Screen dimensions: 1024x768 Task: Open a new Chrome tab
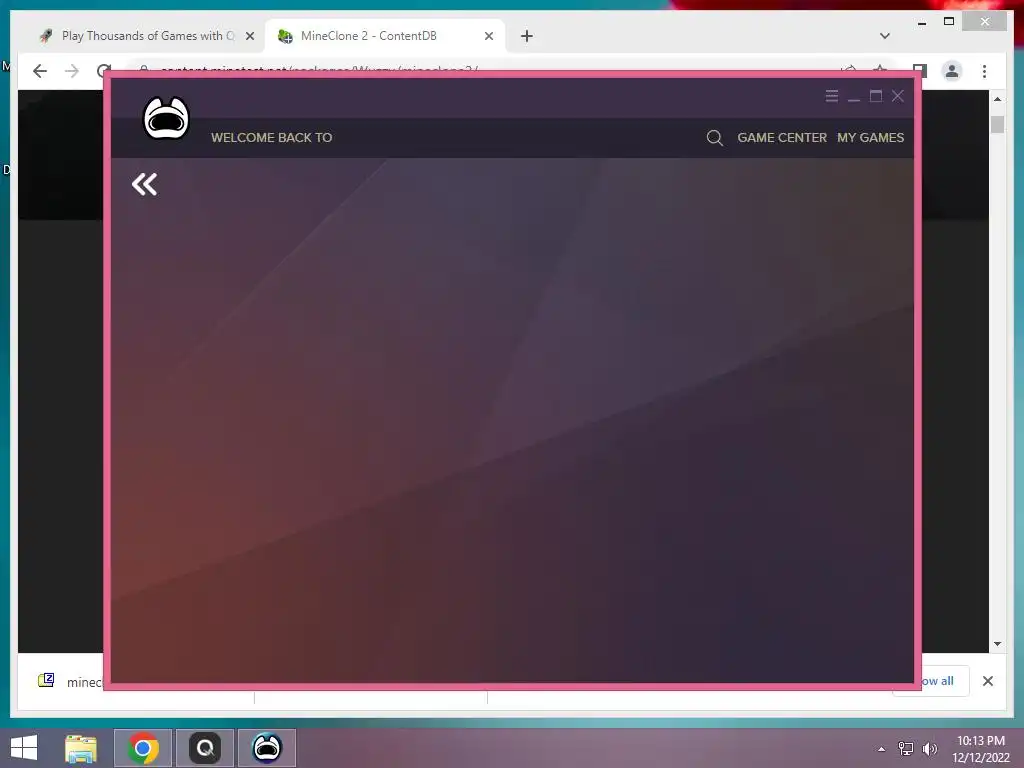[526, 36]
